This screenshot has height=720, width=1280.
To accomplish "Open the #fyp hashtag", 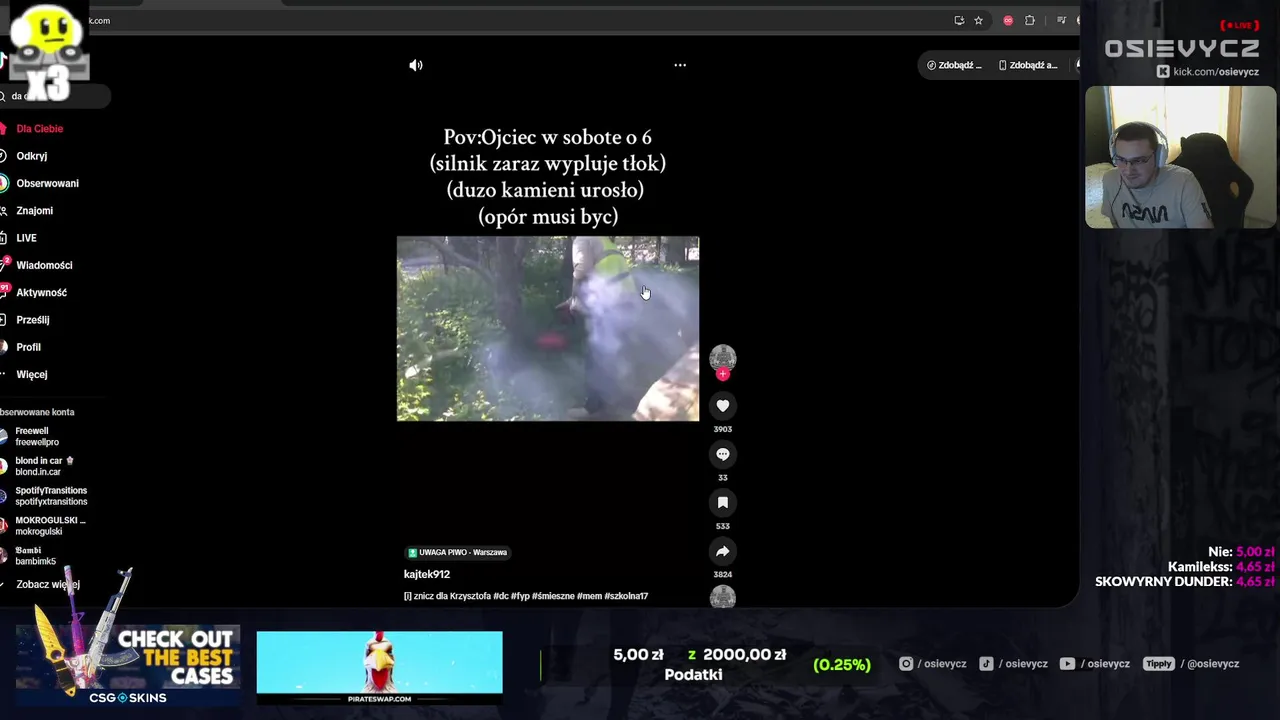I will point(520,596).
